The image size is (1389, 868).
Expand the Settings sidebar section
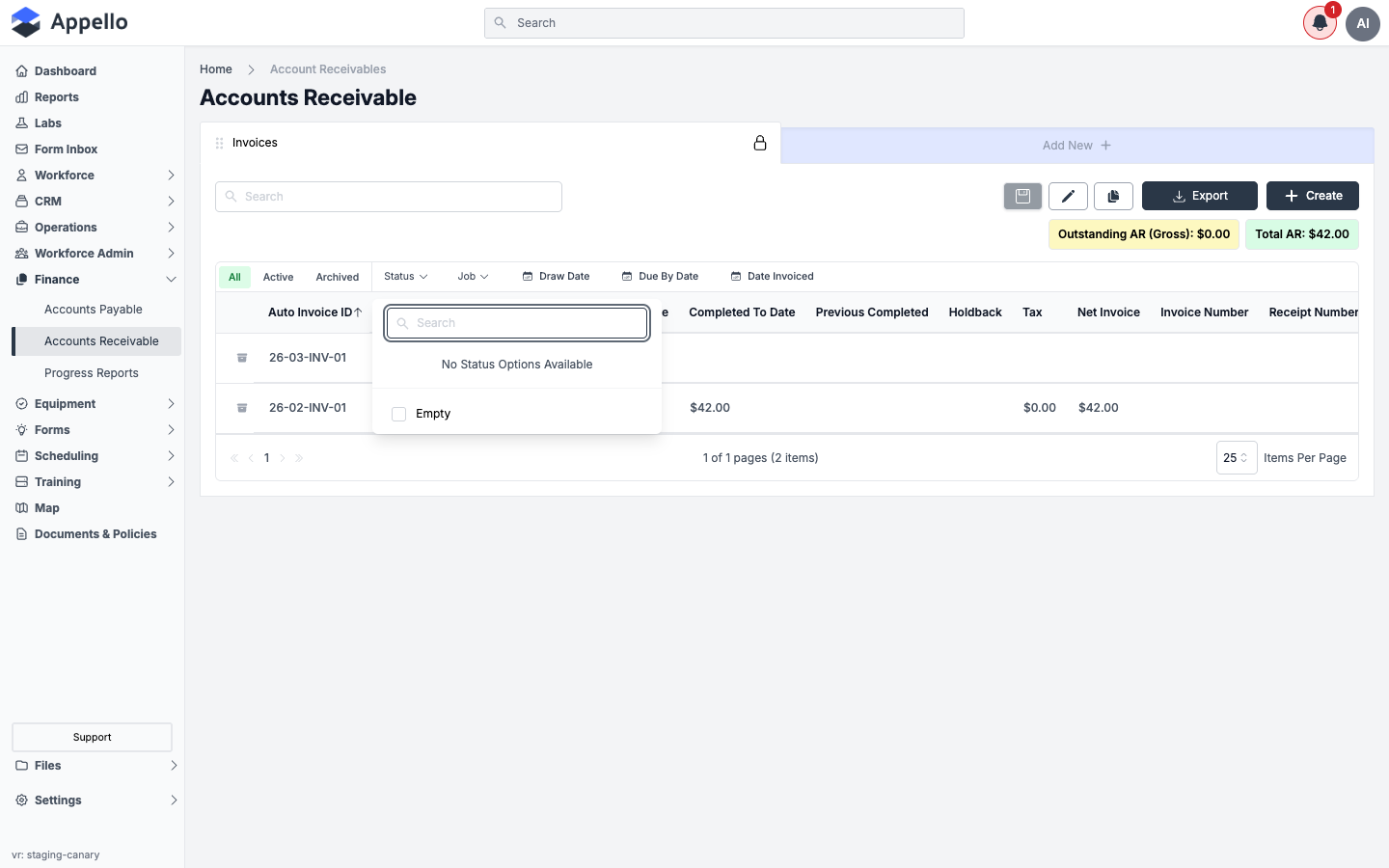coord(96,800)
